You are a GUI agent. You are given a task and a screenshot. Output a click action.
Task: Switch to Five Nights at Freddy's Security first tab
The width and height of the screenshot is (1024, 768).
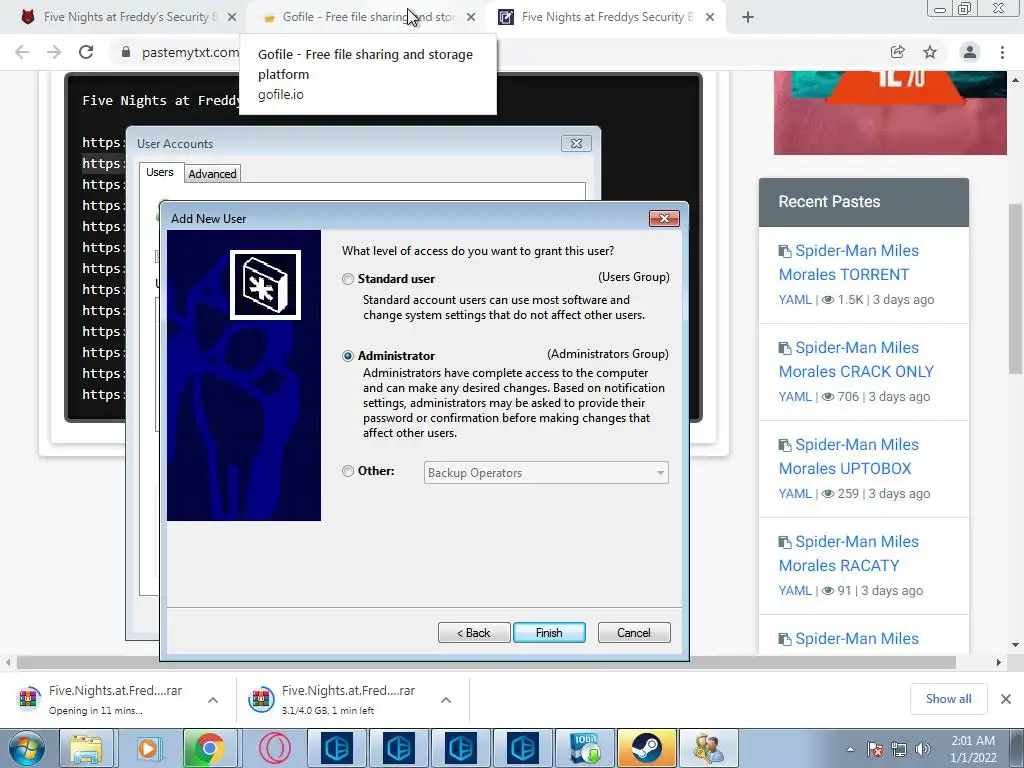coord(127,17)
